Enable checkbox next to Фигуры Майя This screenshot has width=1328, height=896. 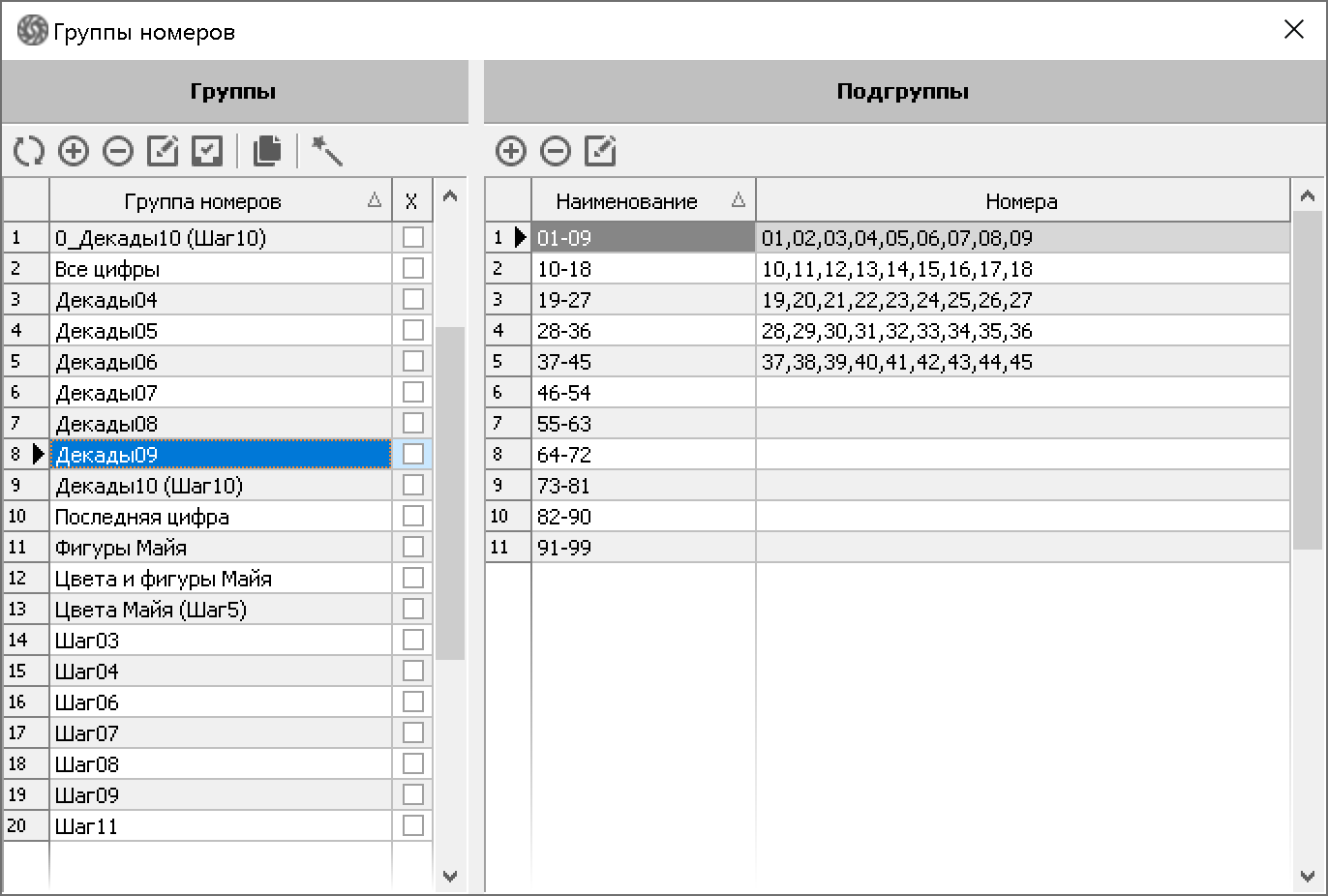point(413,547)
